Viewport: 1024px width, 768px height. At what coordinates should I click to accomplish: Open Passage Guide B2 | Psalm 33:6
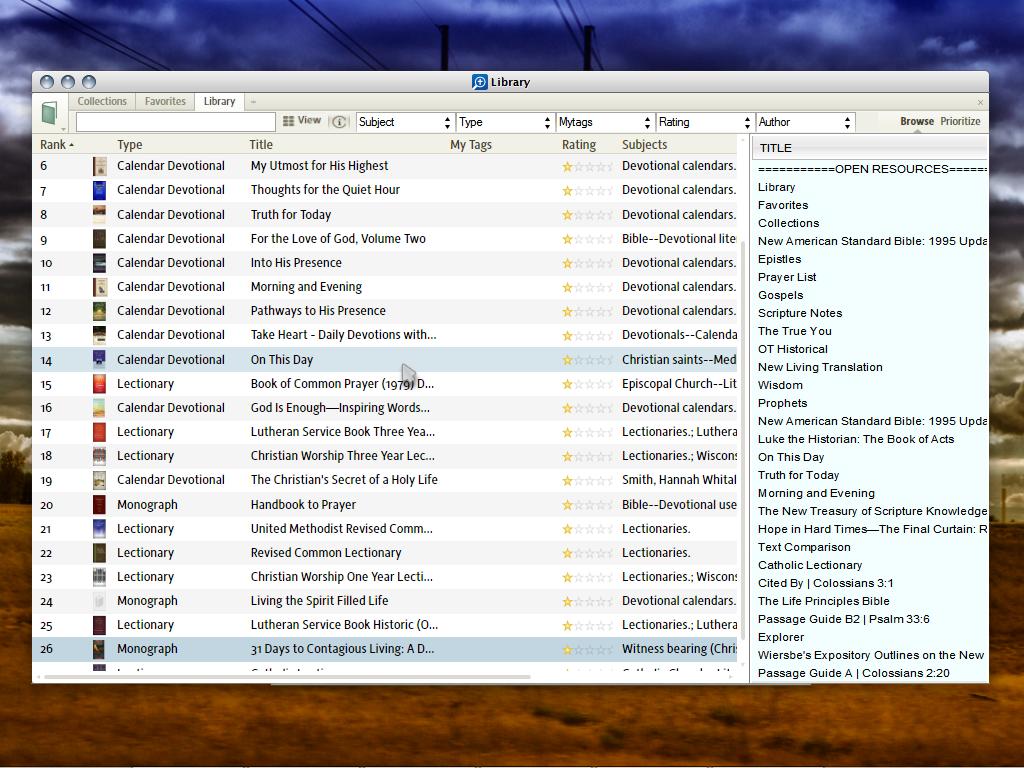pos(844,619)
